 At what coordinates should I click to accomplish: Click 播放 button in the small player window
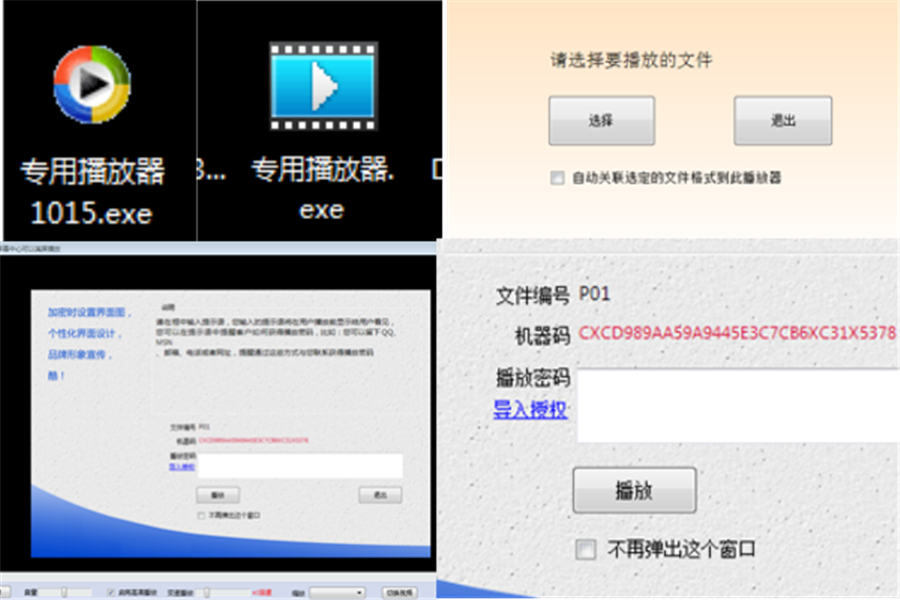pos(218,495)
